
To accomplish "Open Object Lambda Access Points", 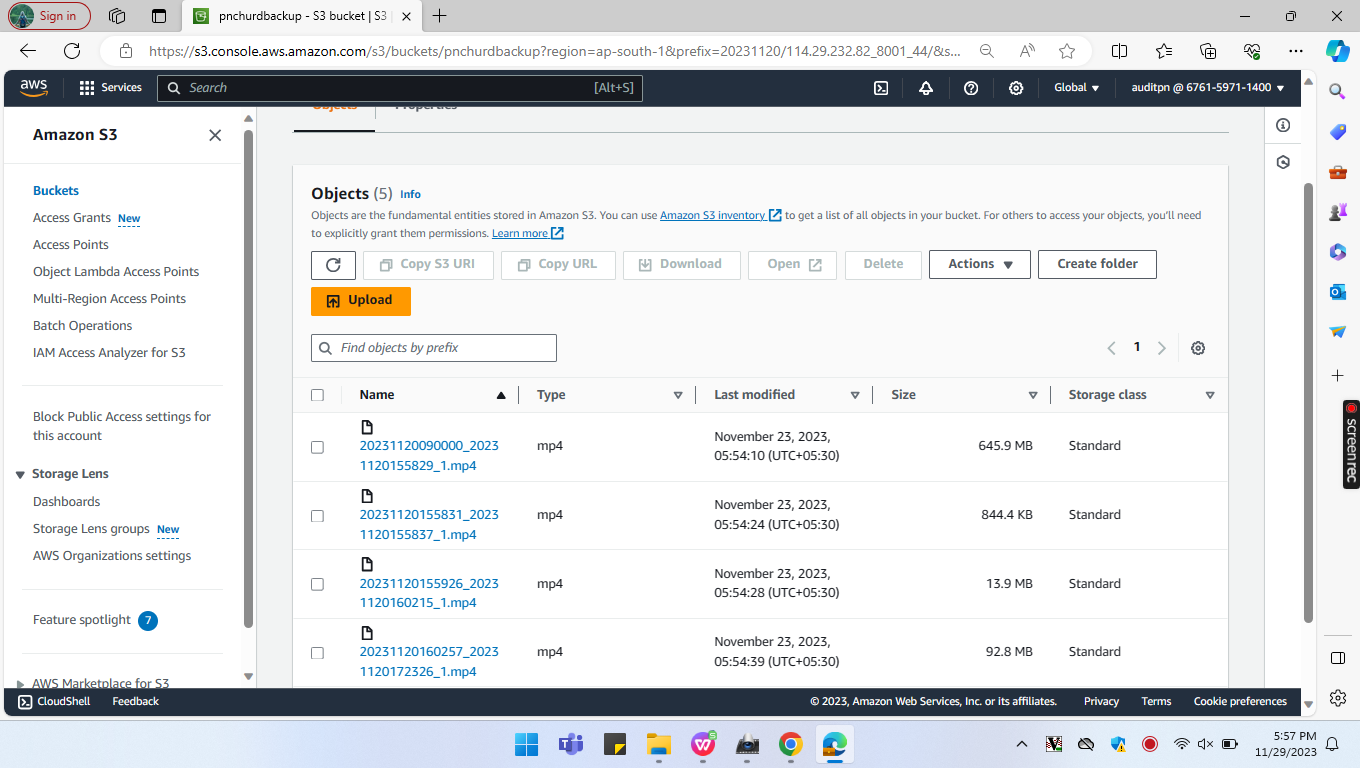I will [116, 272].
